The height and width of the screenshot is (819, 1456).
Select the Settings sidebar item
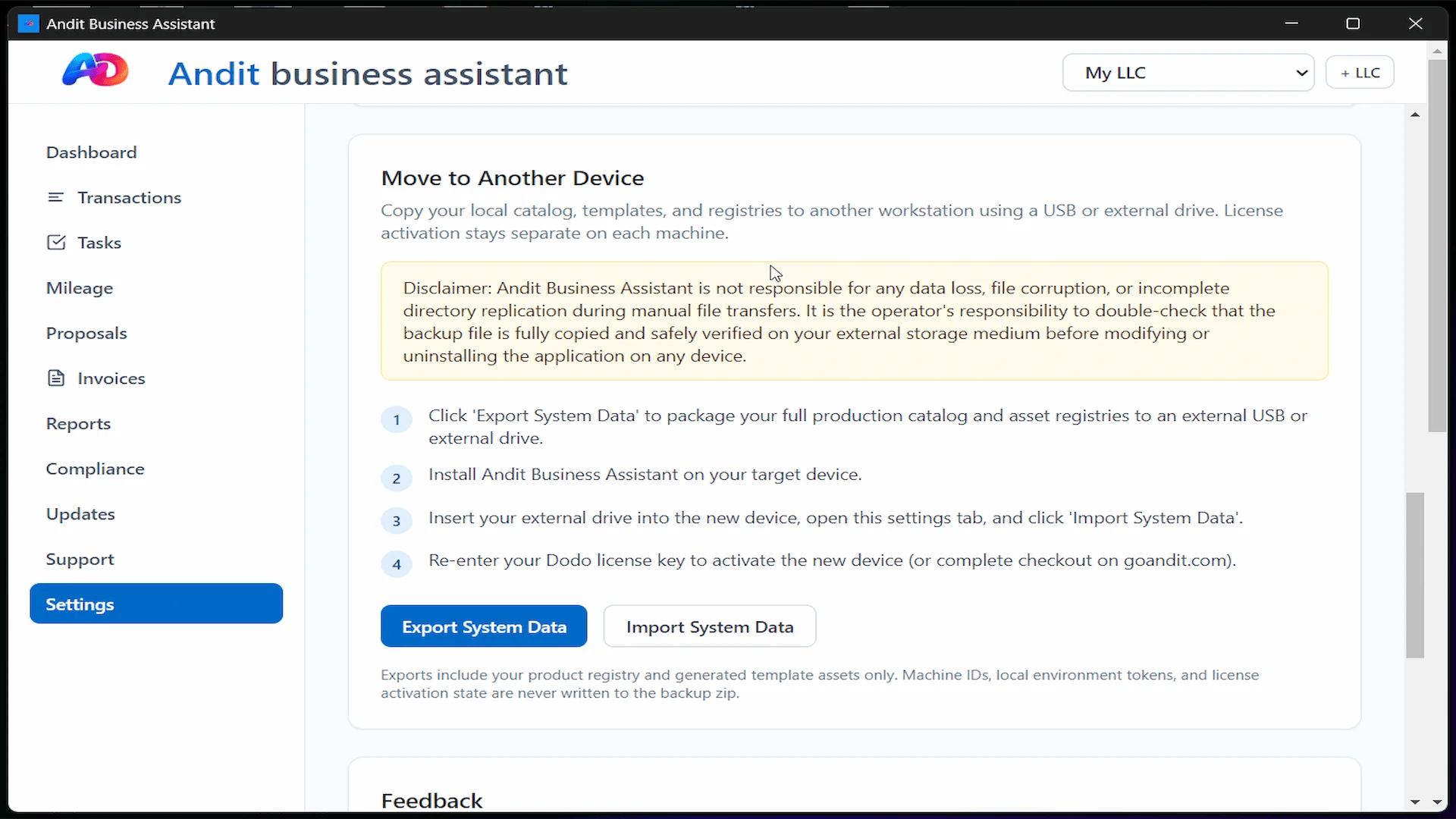pos(156,604)
